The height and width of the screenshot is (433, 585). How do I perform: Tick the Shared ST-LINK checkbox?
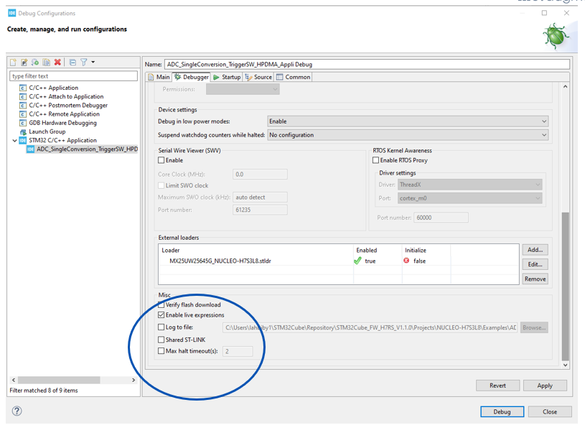(x=161, y=339)
